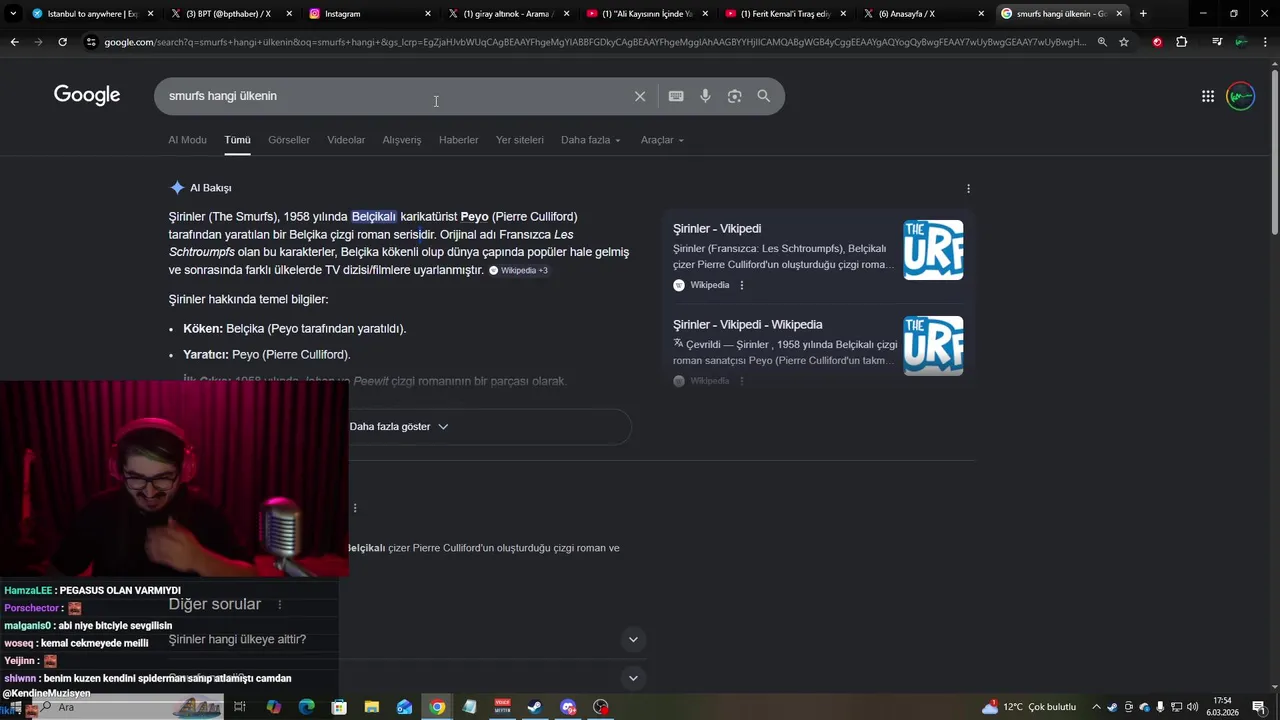
Task: Expand the Daha fazla search filters dropdown
Action: [590, 140]
